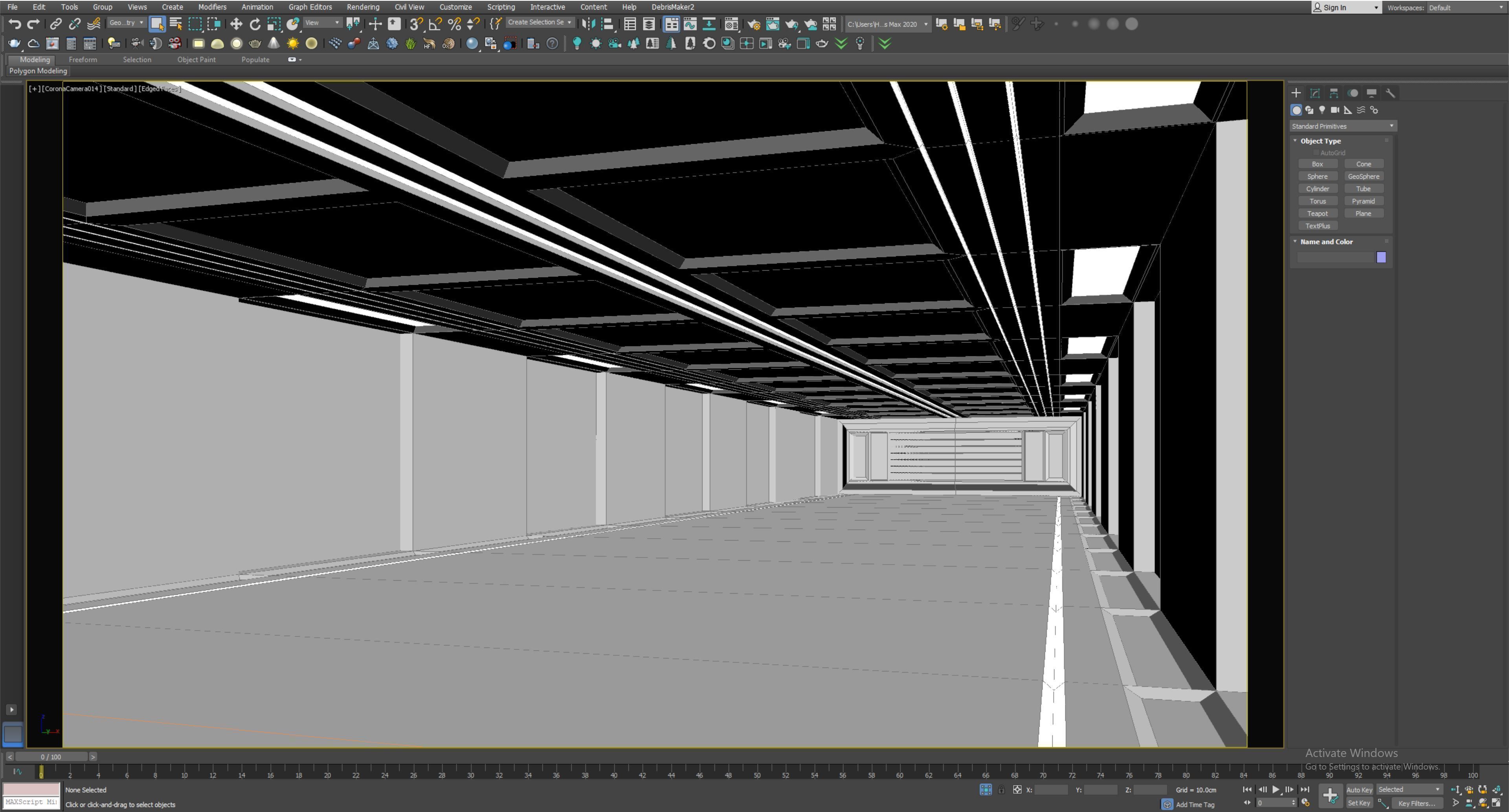Open the Graph Editors menu
The width and height of the screenshot is (1509, 812).
(310, 7)
